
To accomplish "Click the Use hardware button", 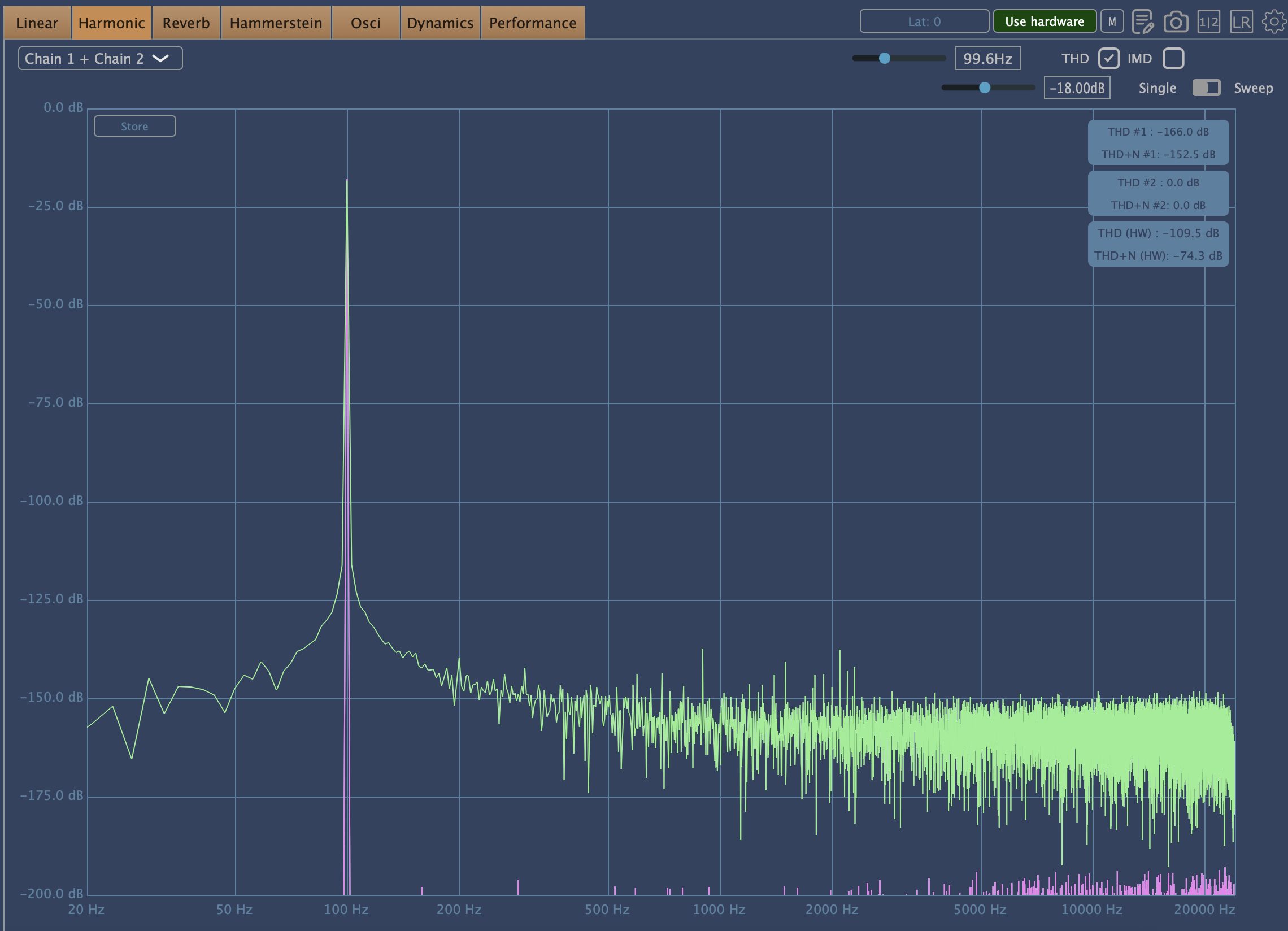I will tap(1045, 21).
